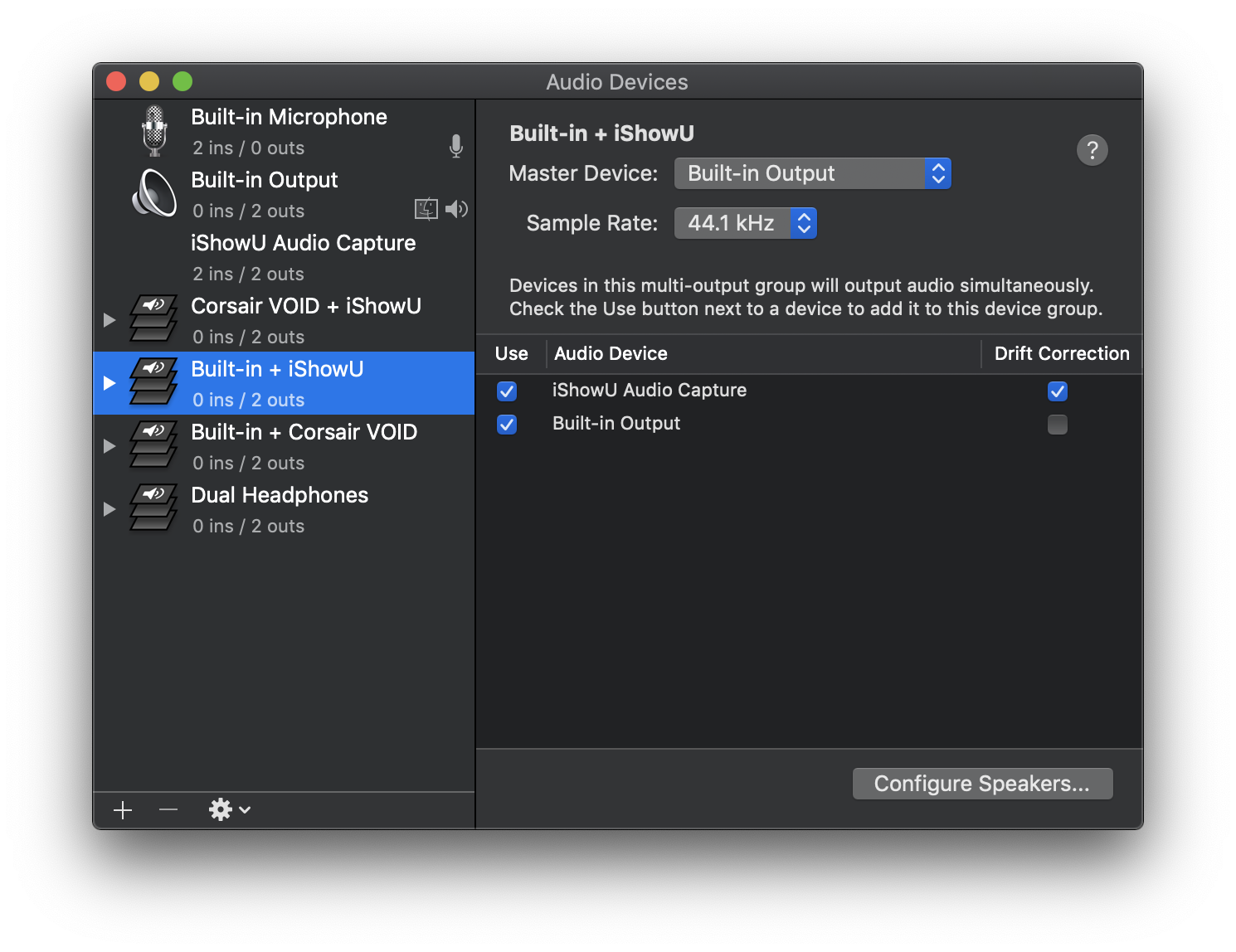
Task: Click the Built-in Microphone device icon
Action: (x=154, y=131)
